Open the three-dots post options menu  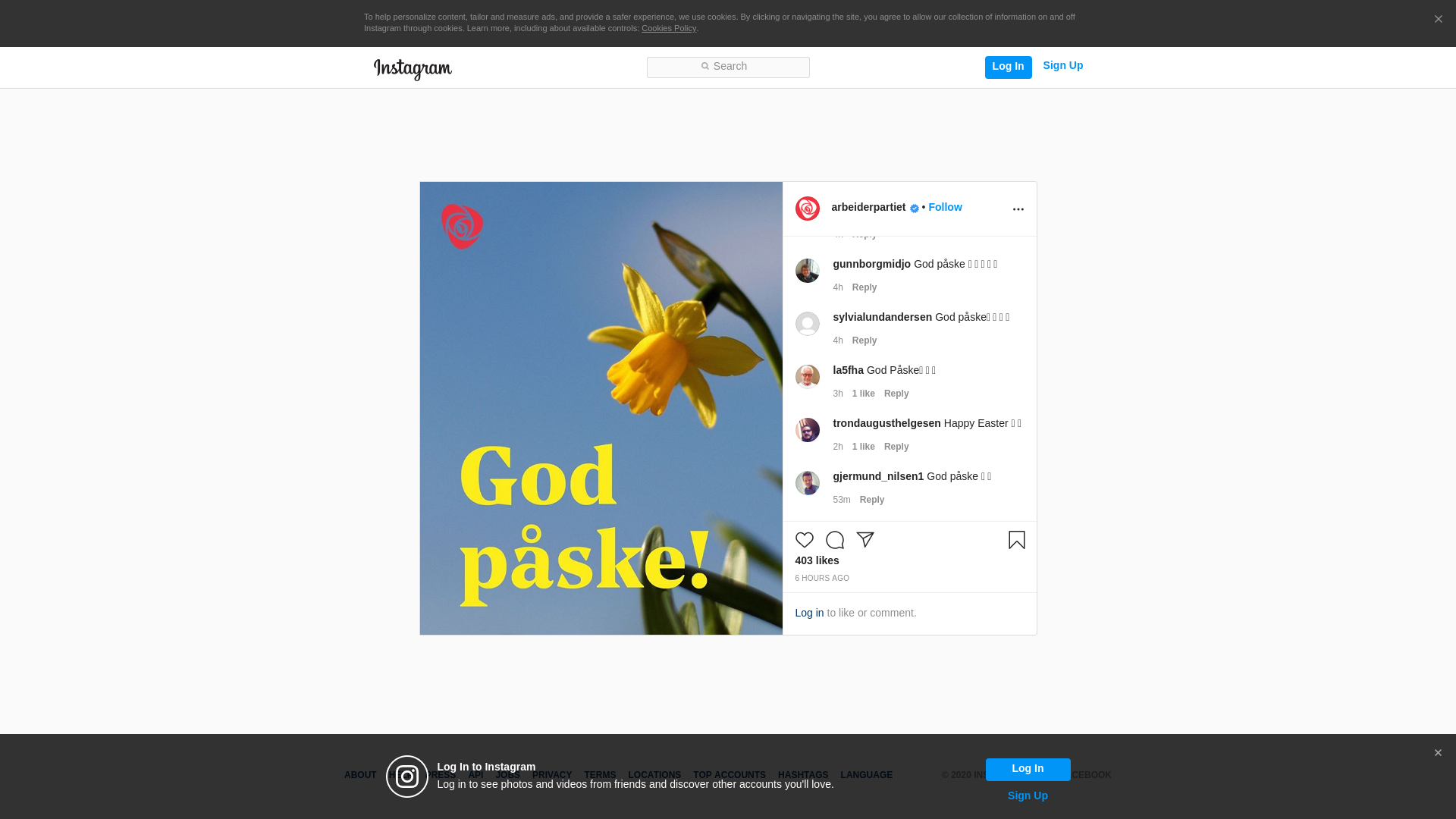[x=1018, y=209]
